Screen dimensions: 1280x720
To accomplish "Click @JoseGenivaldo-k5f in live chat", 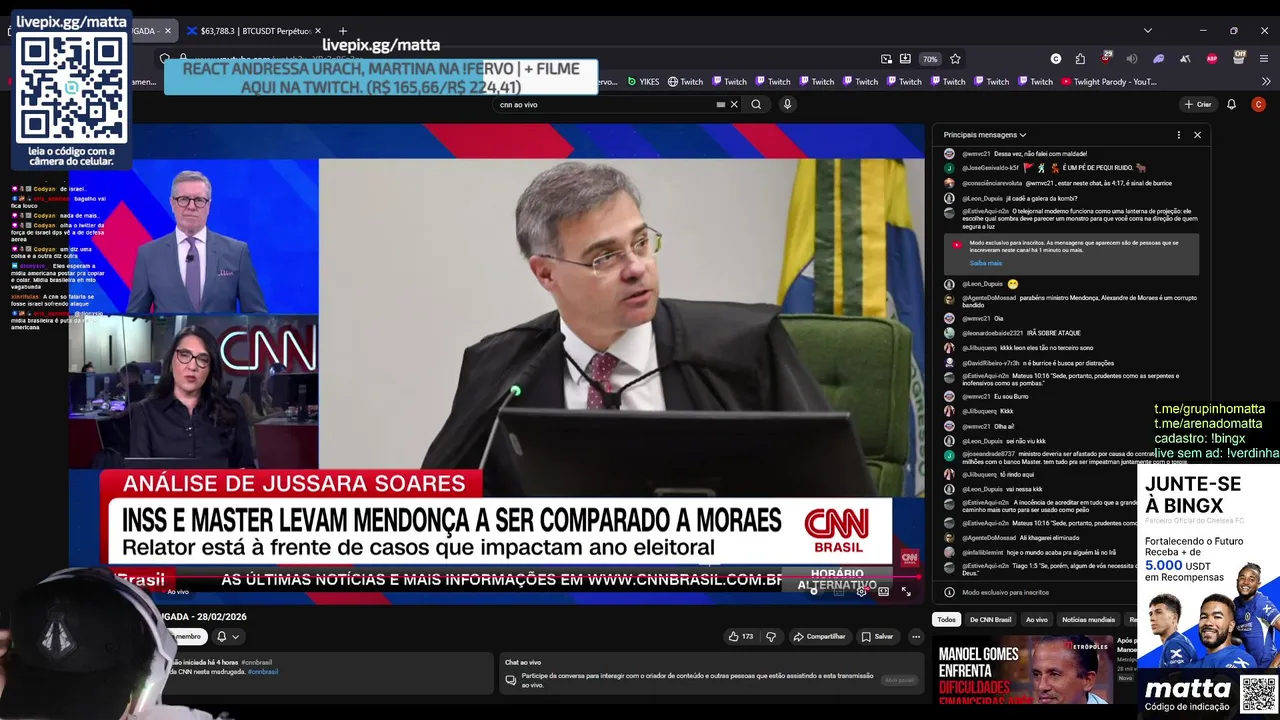I will click(x=990, y=168).
